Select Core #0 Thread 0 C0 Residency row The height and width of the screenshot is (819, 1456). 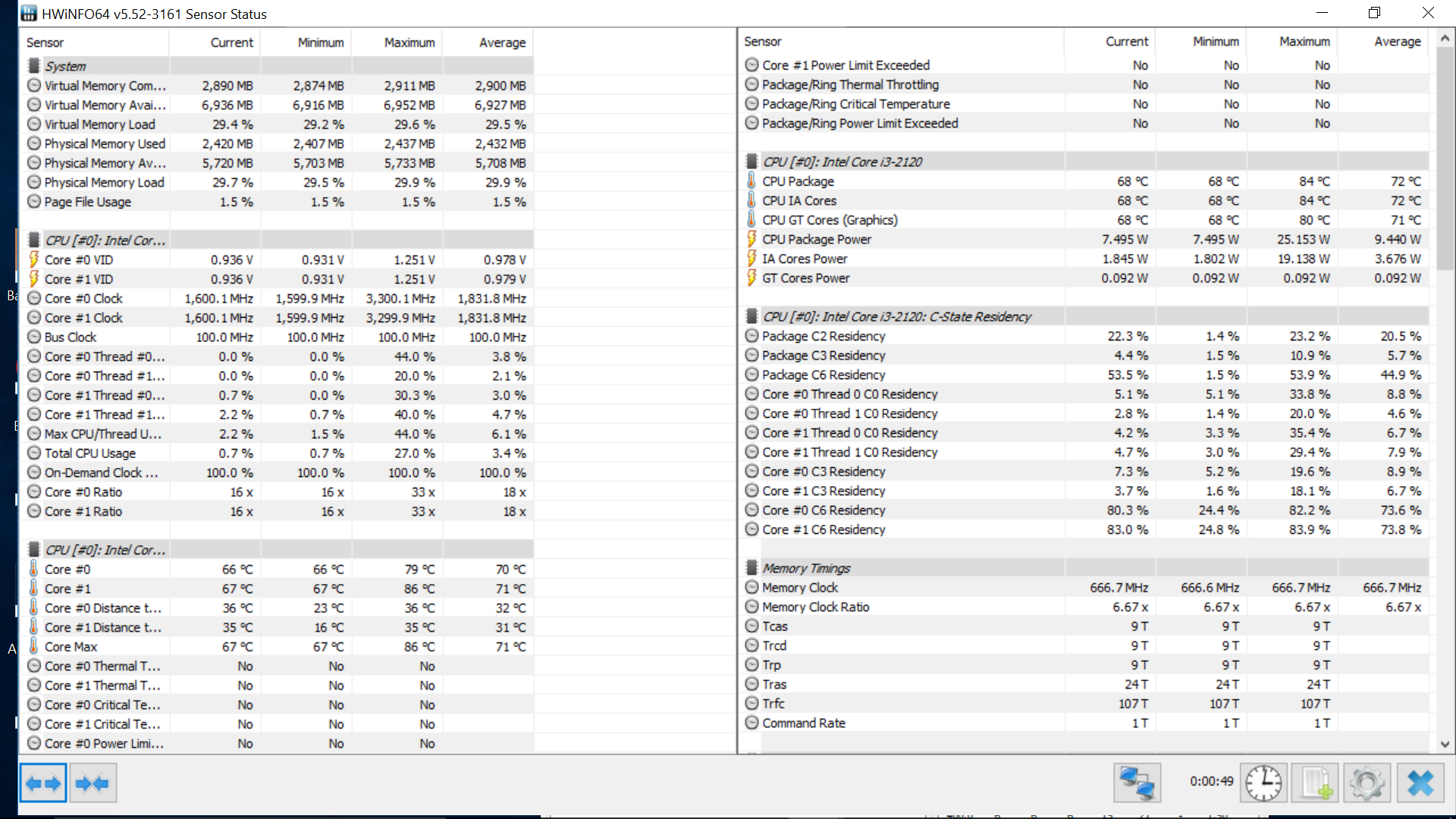coord(1084,394)
